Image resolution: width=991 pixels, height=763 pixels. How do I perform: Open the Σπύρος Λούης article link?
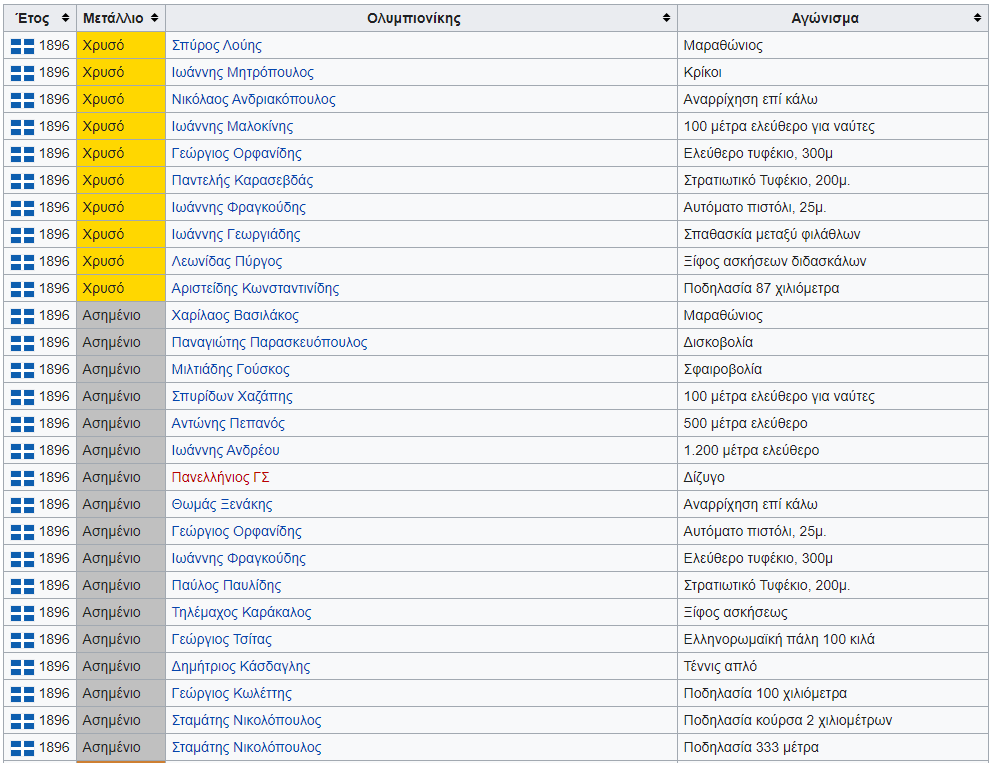click(216, 46)
